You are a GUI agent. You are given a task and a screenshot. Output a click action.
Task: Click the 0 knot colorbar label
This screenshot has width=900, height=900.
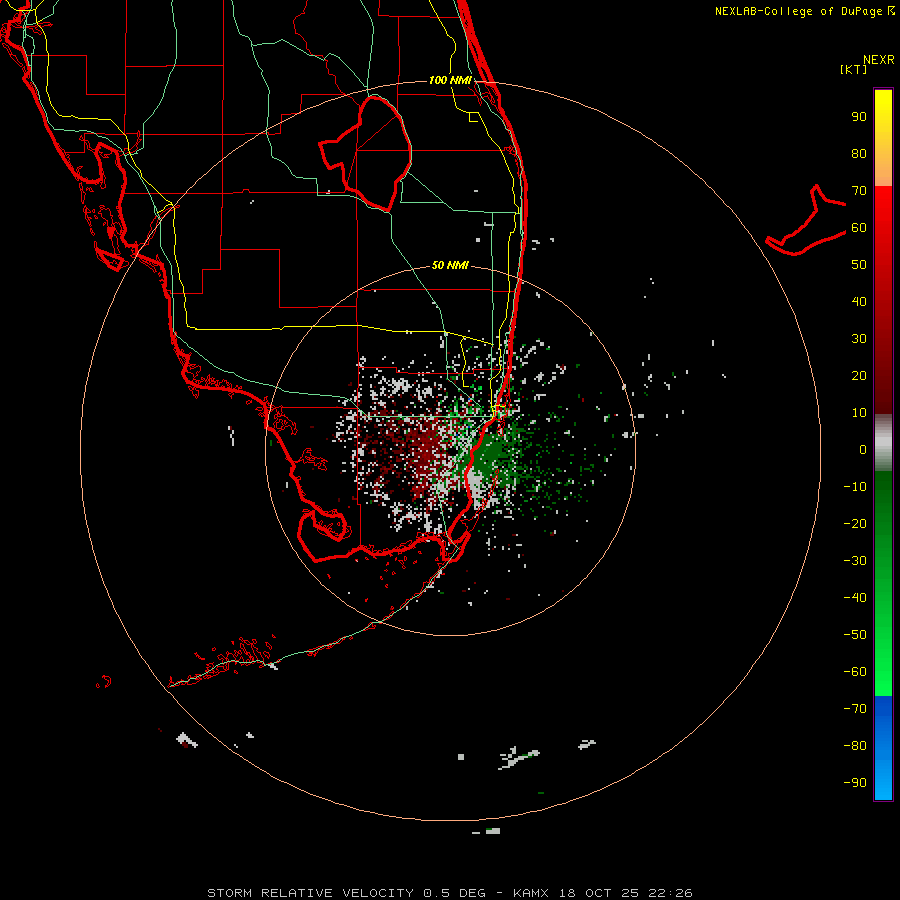pyautogui.click(x=863, y=449)
